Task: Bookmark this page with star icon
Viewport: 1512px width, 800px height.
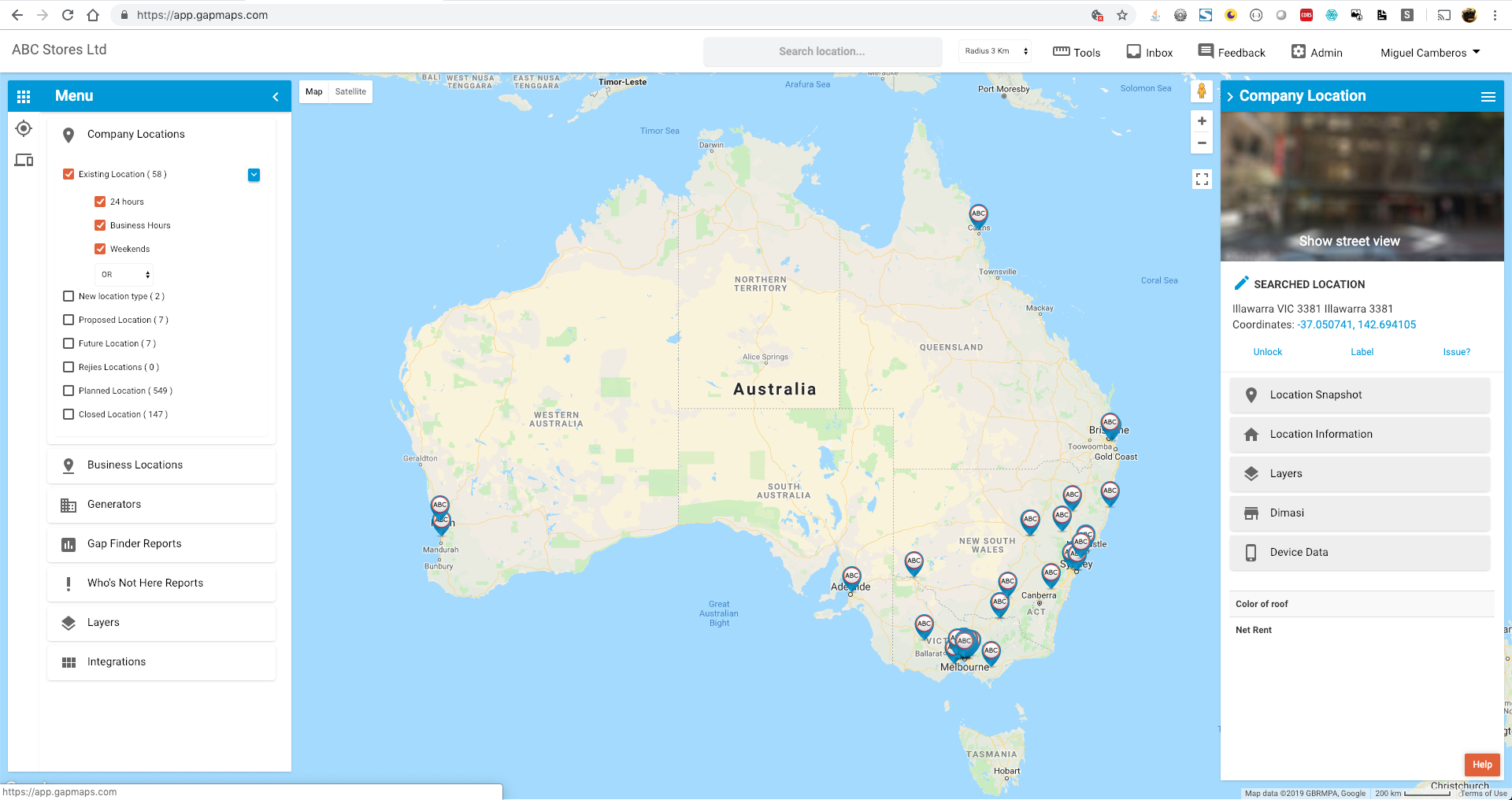Action: coord(1122,15)
